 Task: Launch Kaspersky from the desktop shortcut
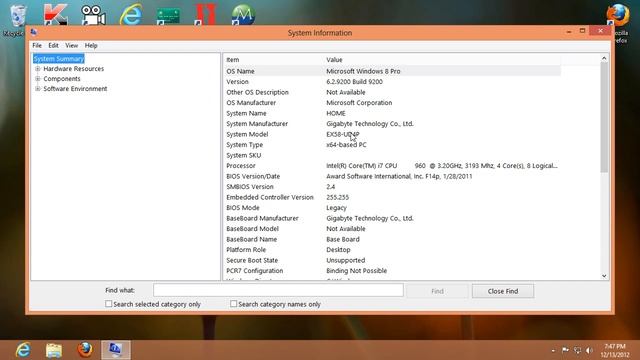[x=55, y=15]
